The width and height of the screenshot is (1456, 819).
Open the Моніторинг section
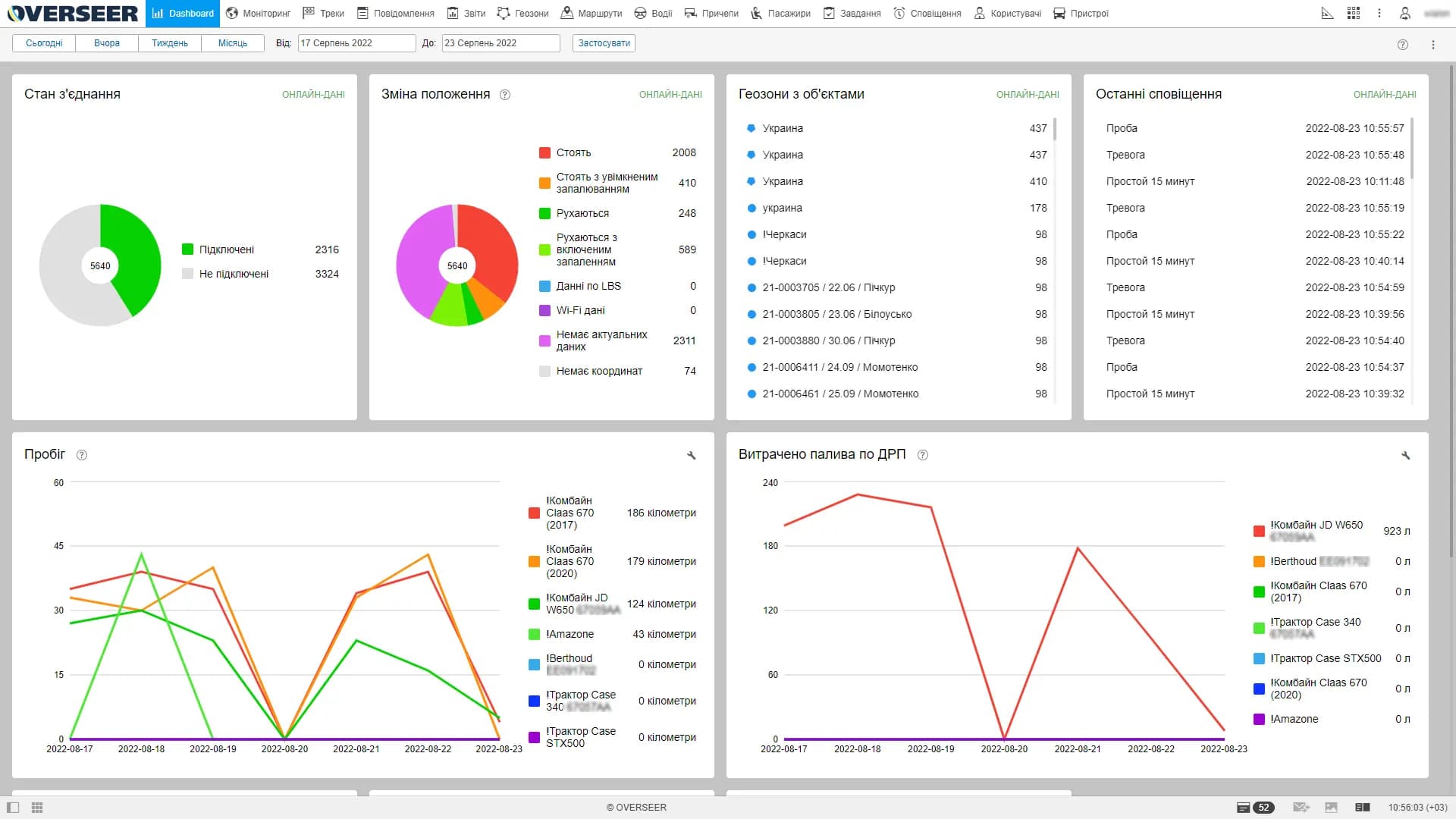click(258, 14)
